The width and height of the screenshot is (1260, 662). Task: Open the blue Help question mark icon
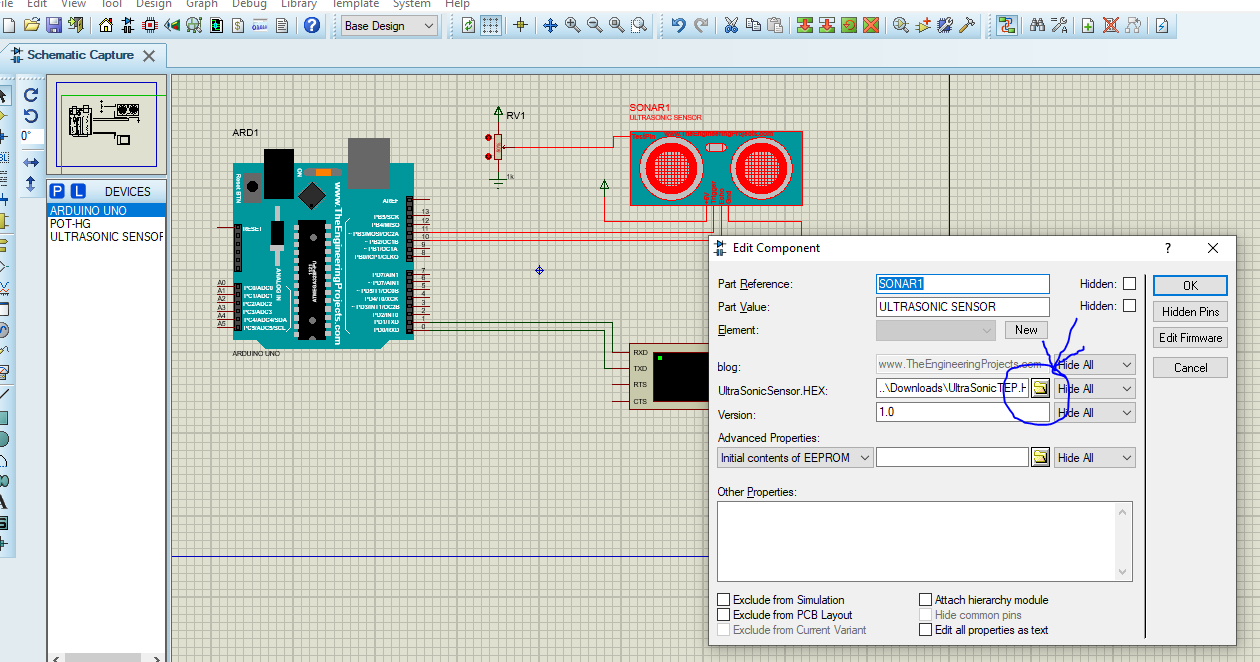coord(312,25)
